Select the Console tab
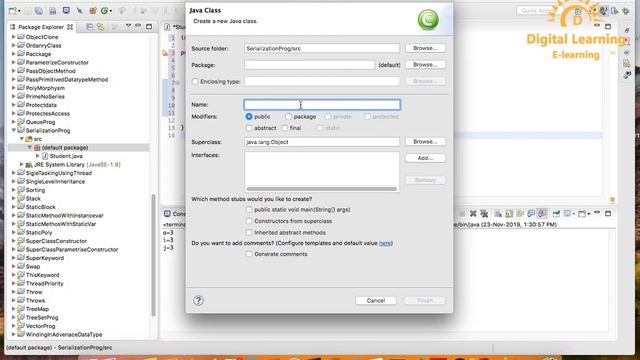This screenshot has height=360, width=640. [x=175, y=213]
